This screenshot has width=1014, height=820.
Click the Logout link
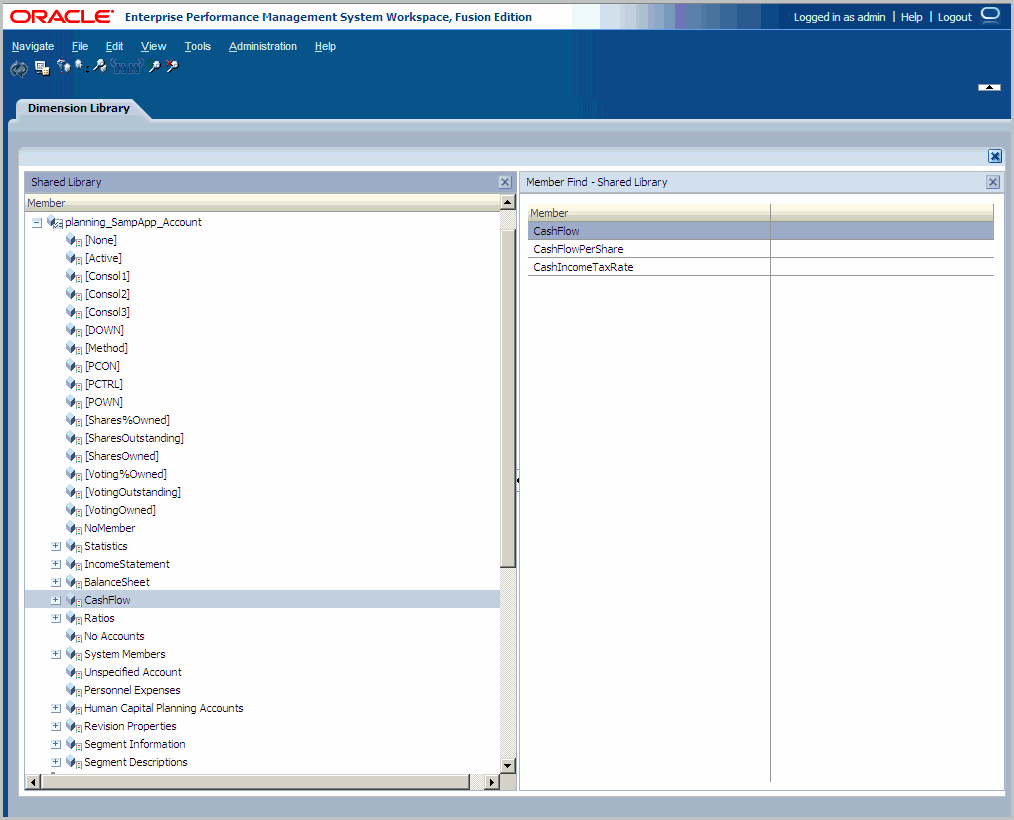click(x=955, y=17)
